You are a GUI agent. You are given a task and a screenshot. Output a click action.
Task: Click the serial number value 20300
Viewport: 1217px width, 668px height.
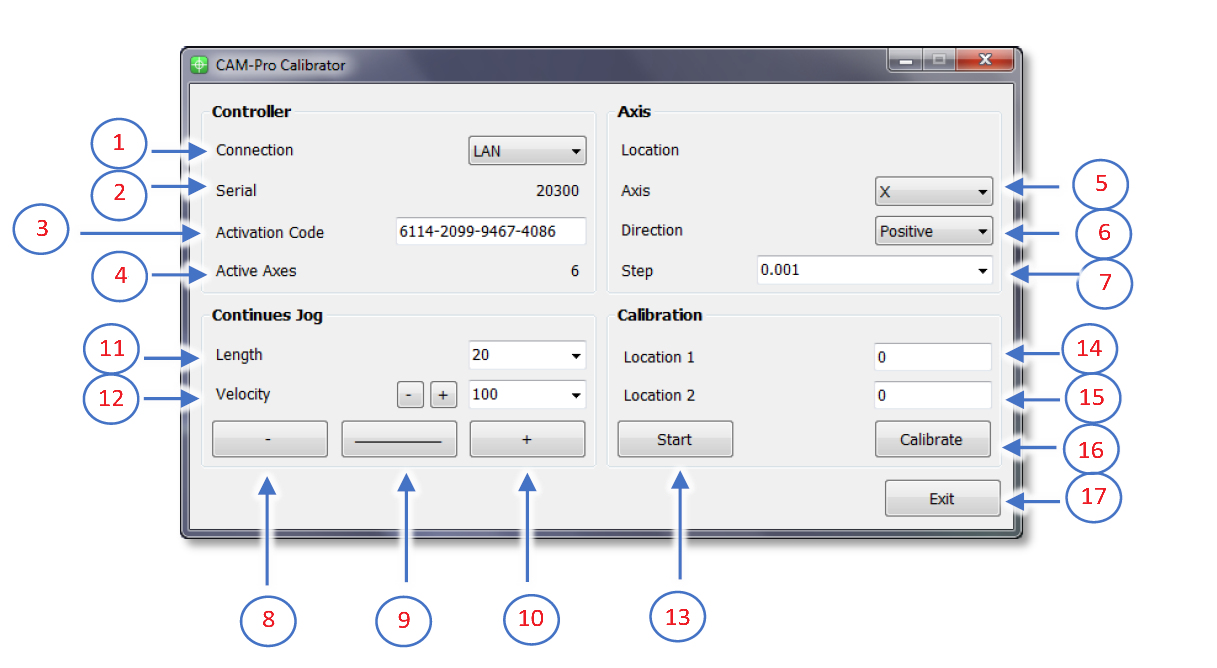pyautogui.click(x=557, y=190)
